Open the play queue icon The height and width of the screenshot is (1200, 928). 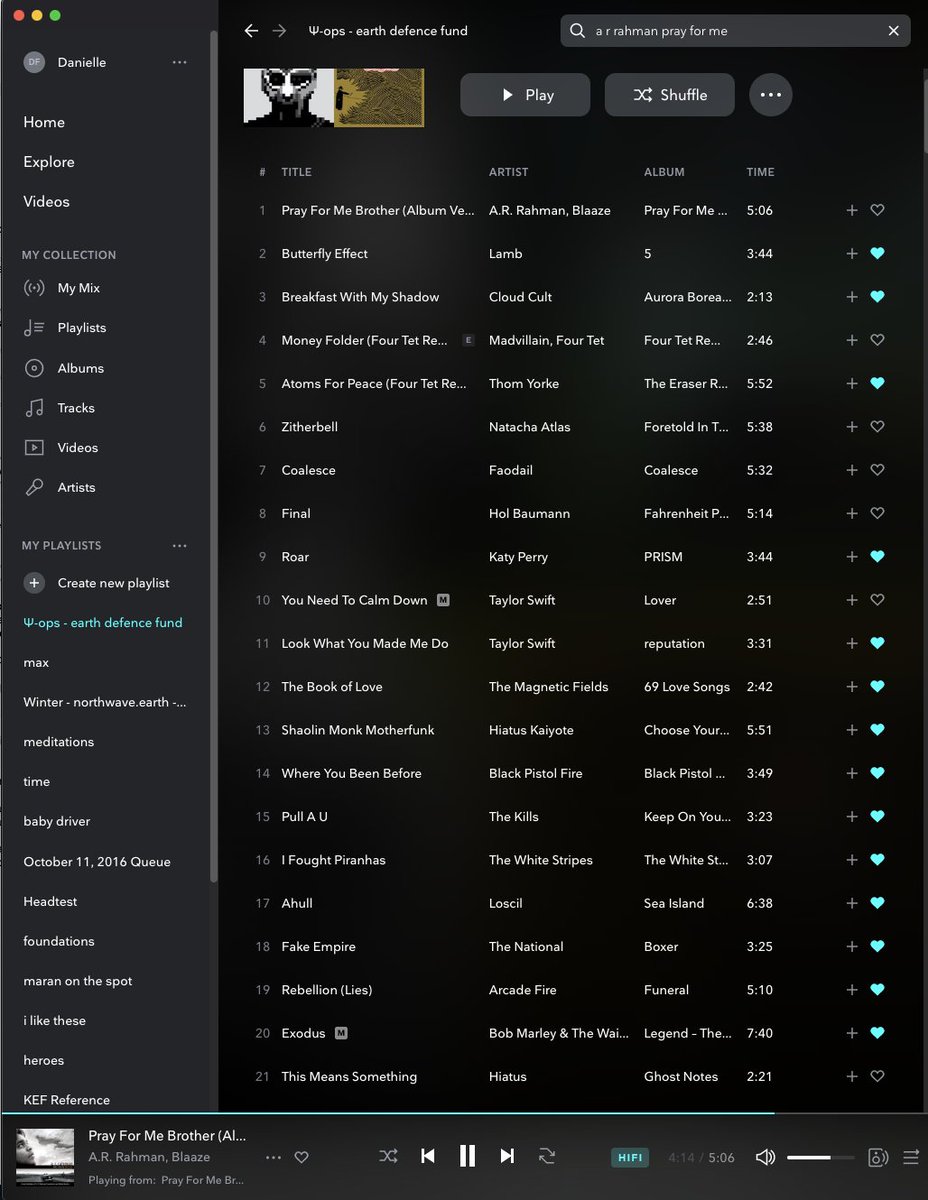[x=911, y=1157]
